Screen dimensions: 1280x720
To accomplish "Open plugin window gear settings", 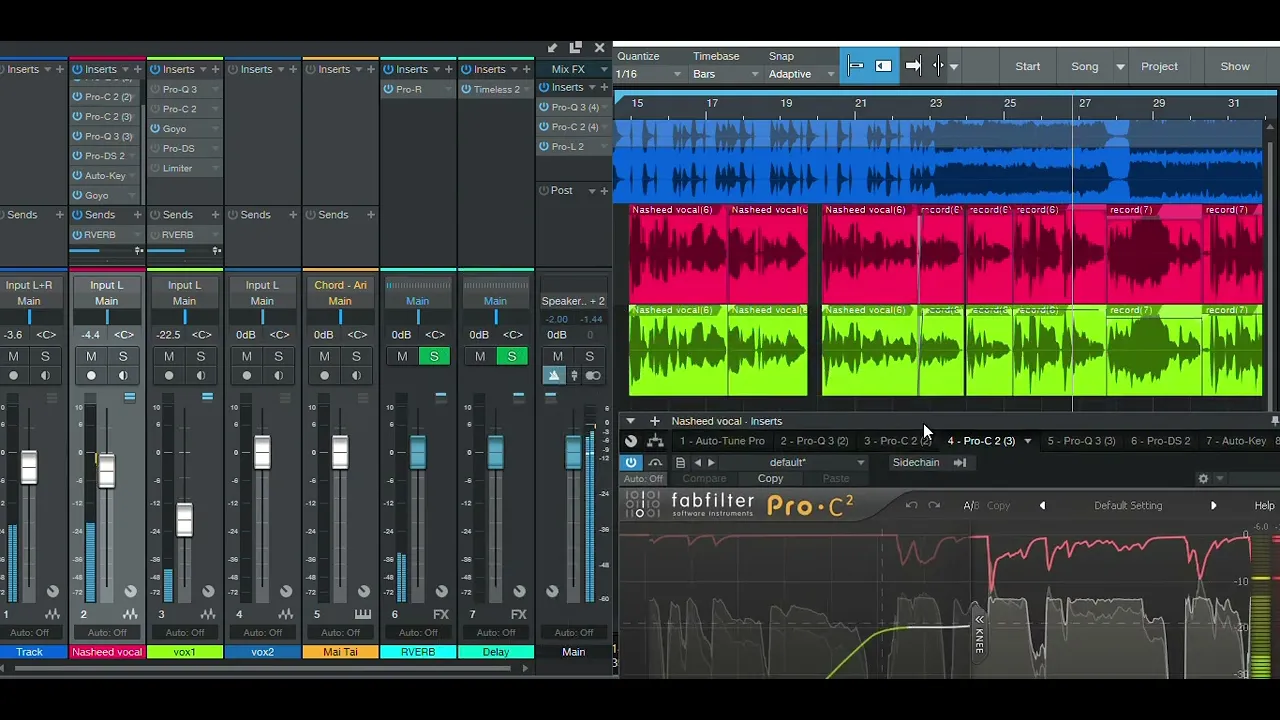I will click(x=1203, y=479).
